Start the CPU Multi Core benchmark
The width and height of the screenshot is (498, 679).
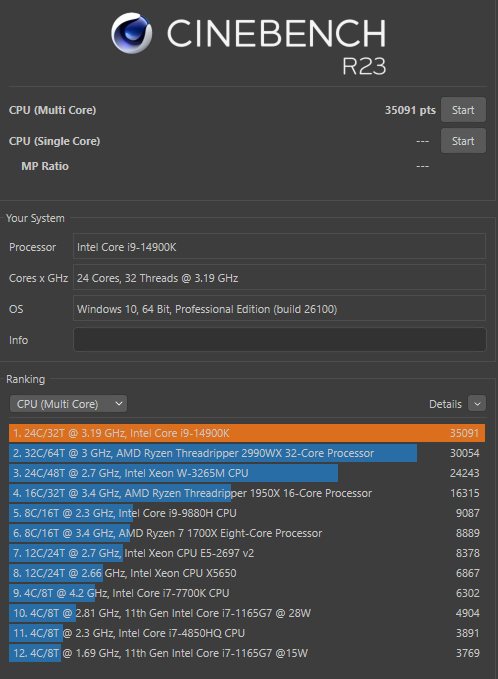pos(463,110)
